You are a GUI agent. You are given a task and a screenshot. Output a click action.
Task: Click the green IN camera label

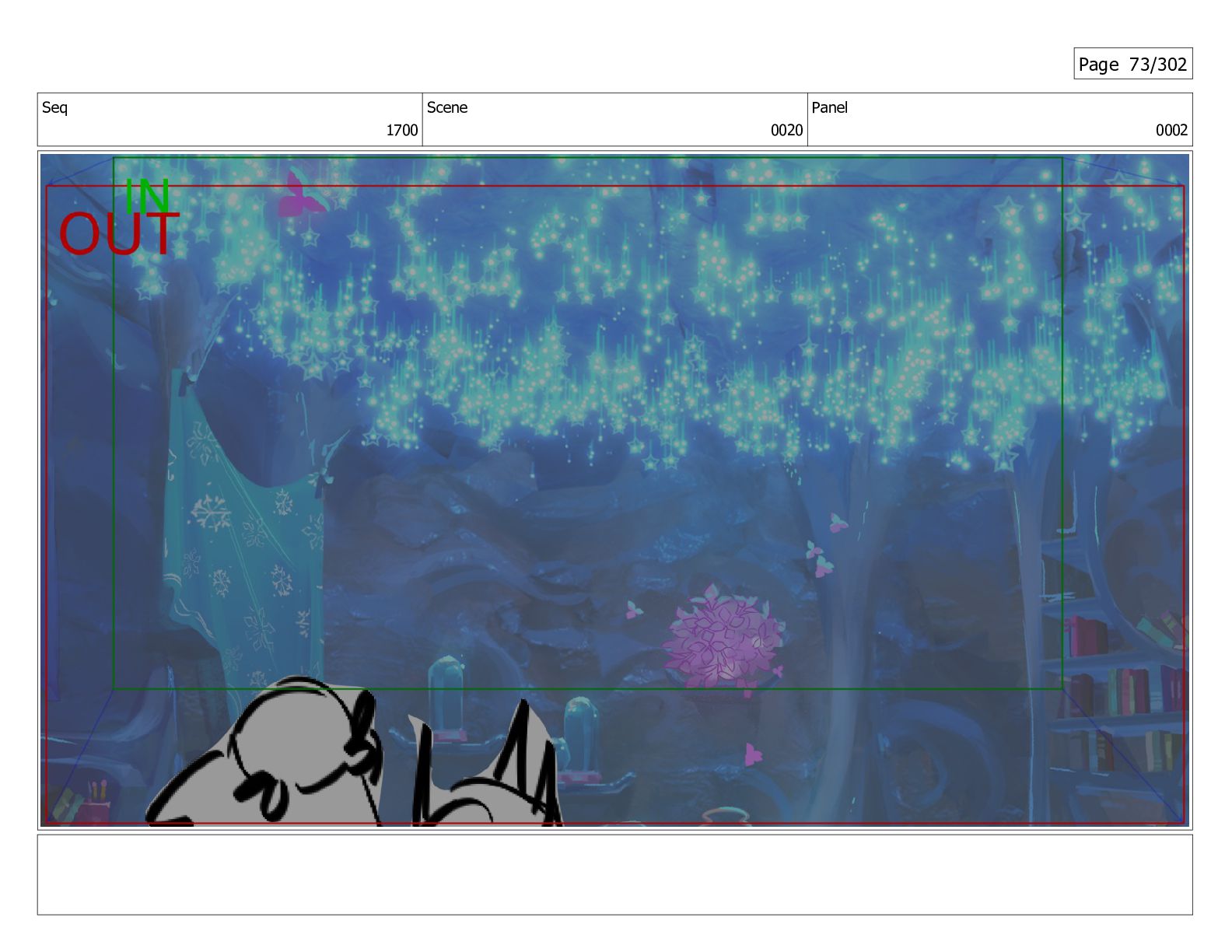tap(147, 195)
